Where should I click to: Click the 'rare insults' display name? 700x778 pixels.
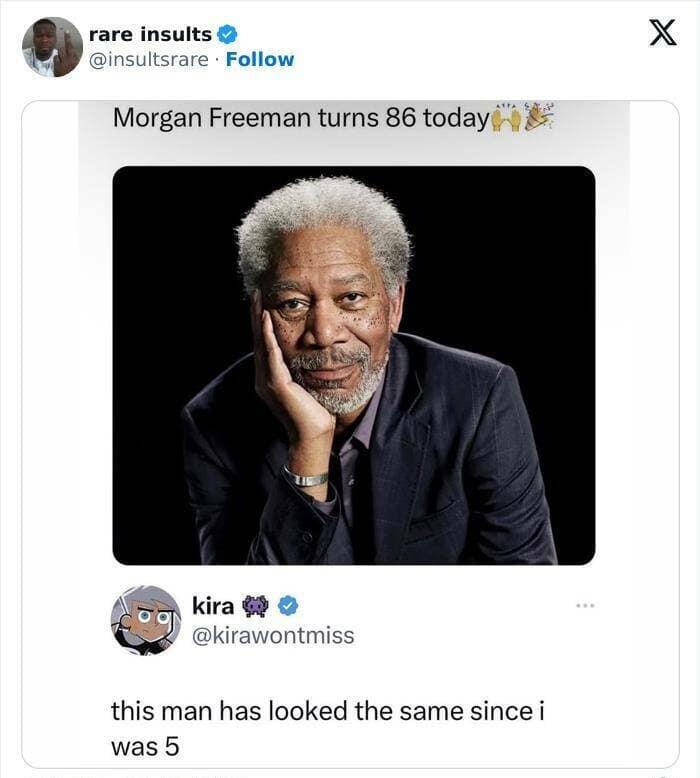(x=150, y=35)
